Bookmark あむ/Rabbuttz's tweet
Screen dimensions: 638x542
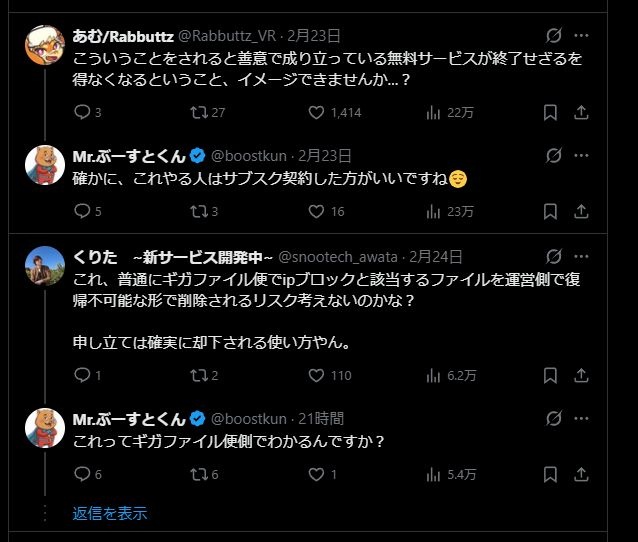coord(549,113)
